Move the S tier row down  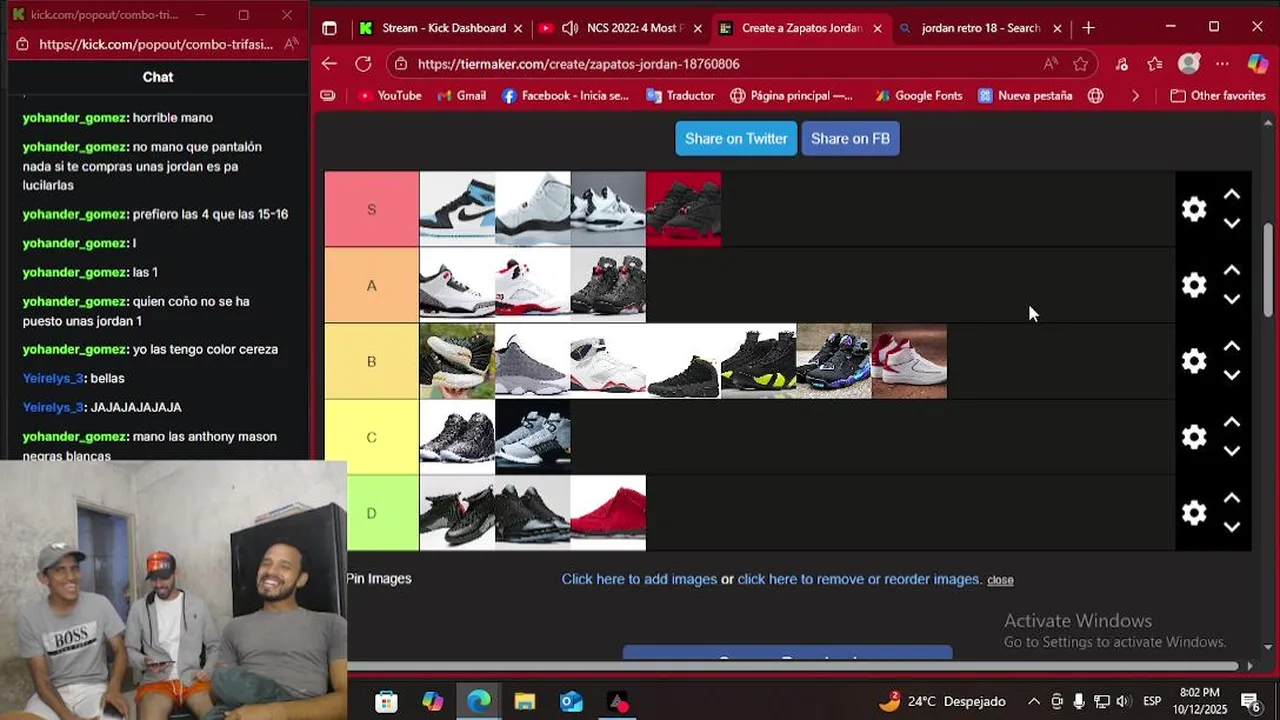[x=1232, y=223]
